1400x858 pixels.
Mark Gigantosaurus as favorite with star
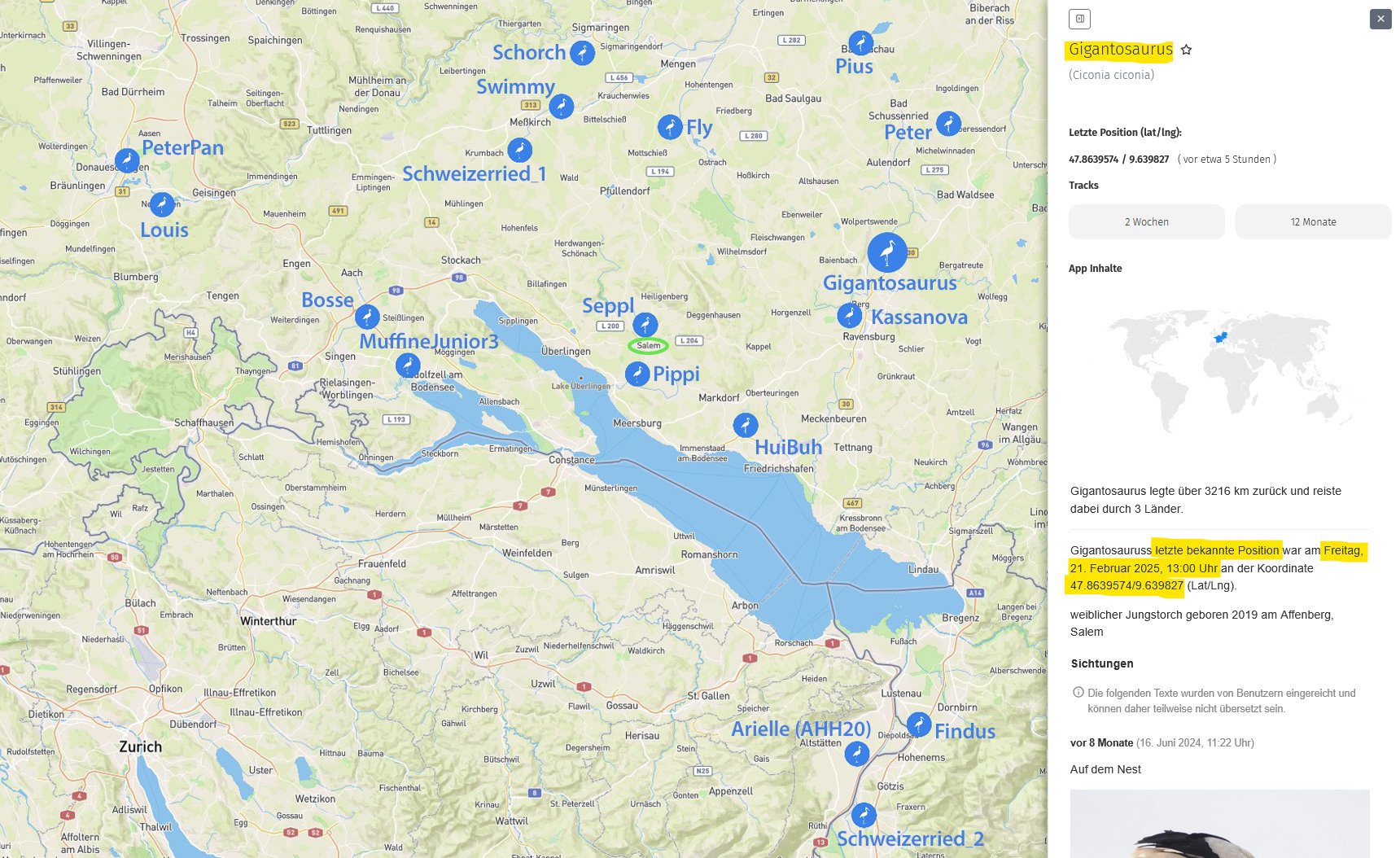[x=1186, y=50]
